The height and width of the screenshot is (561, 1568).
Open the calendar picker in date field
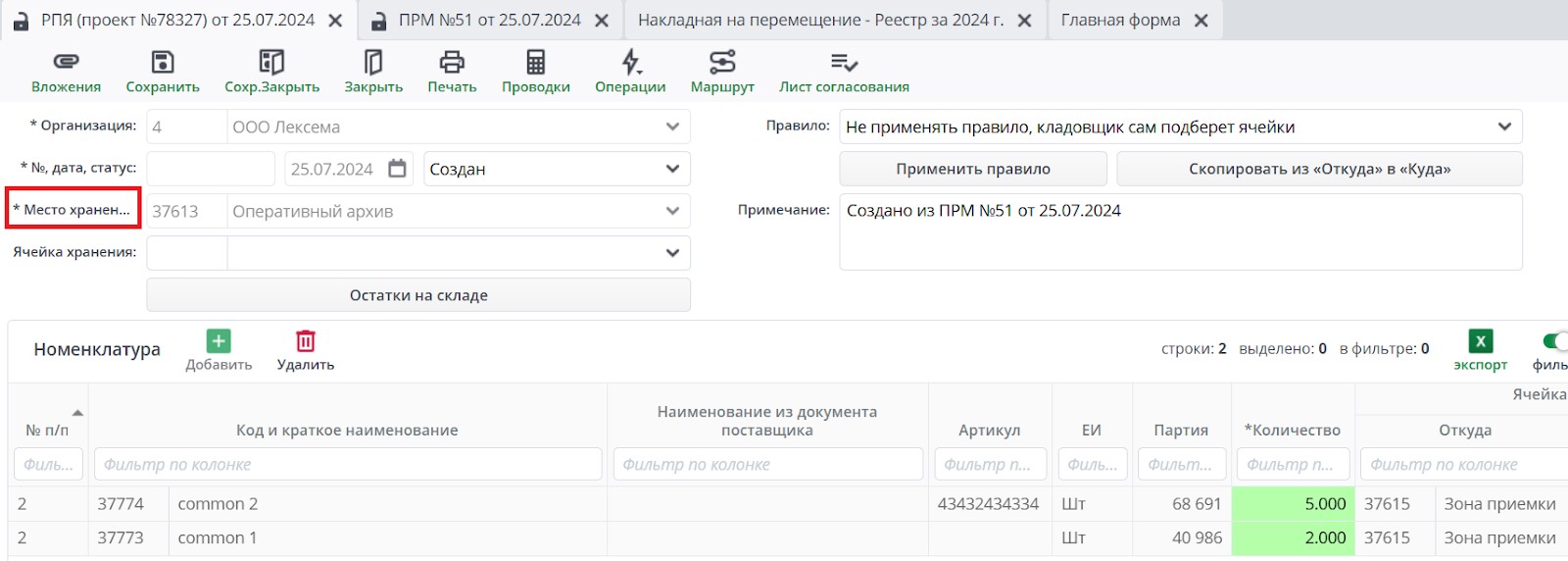(x=397, y=169)
